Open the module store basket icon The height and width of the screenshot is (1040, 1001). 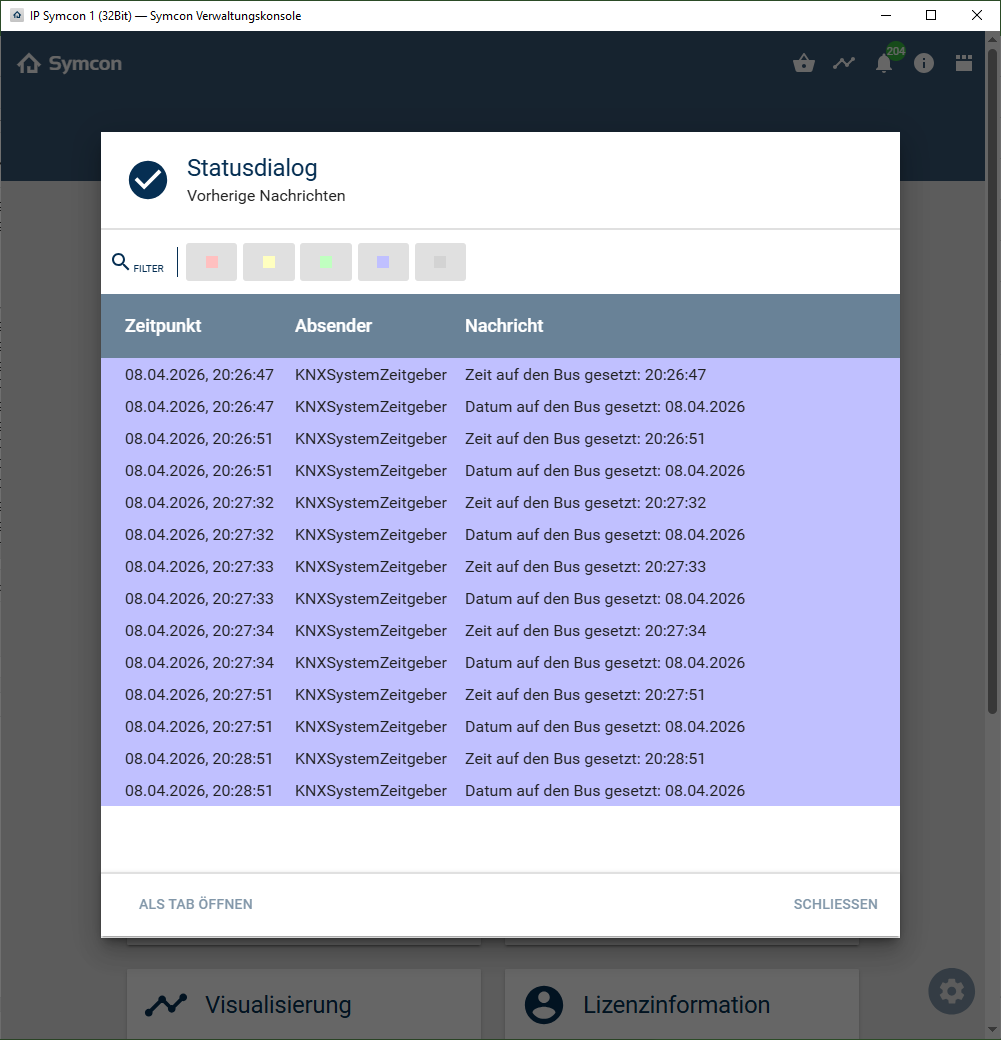coord(803,64)
